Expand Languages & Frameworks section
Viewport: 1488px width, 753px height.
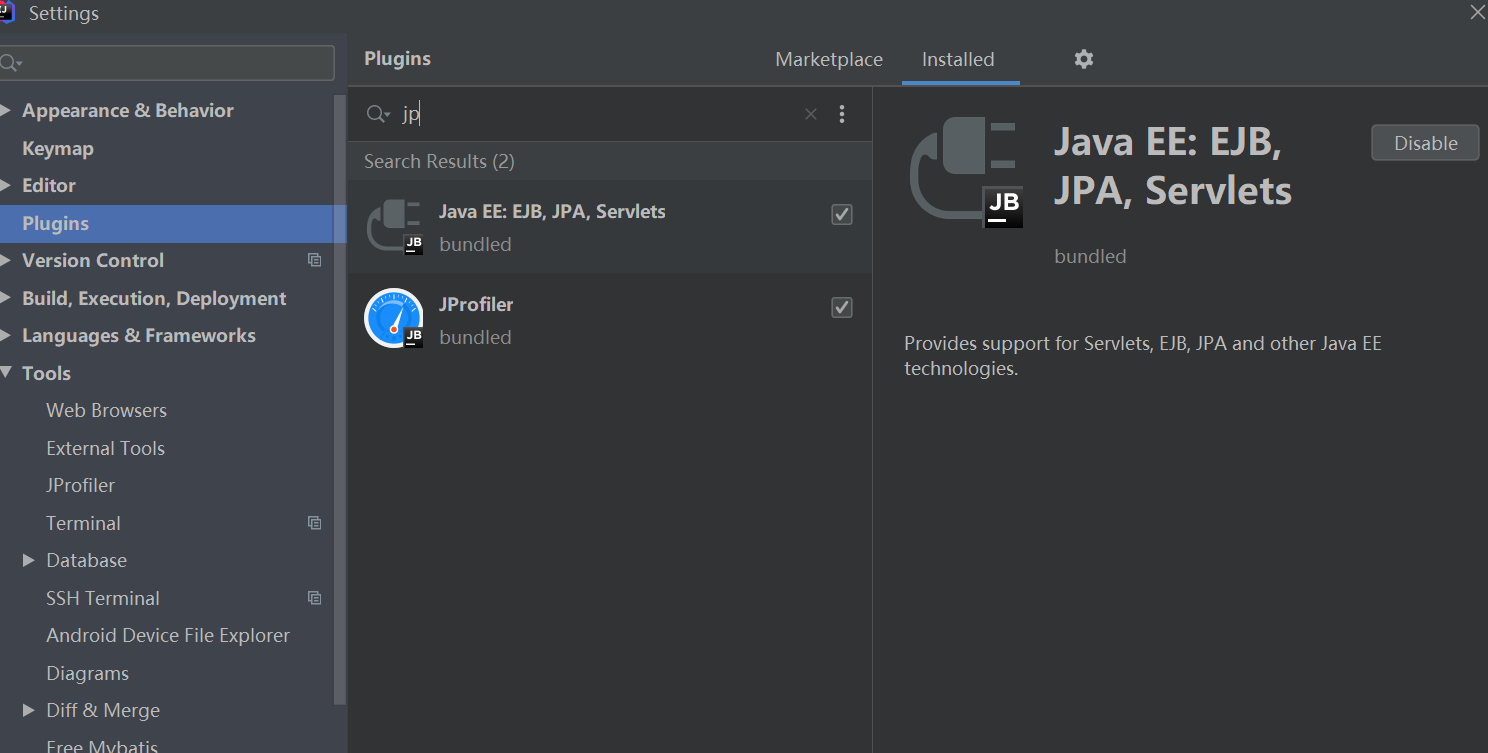(5, 335)
